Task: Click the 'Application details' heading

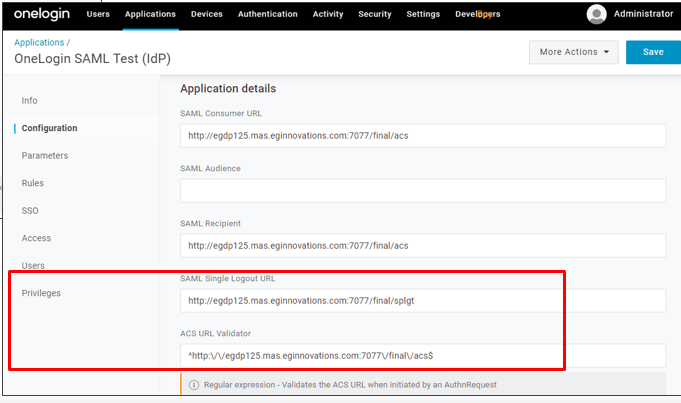Action: click(x=228, y=89)
